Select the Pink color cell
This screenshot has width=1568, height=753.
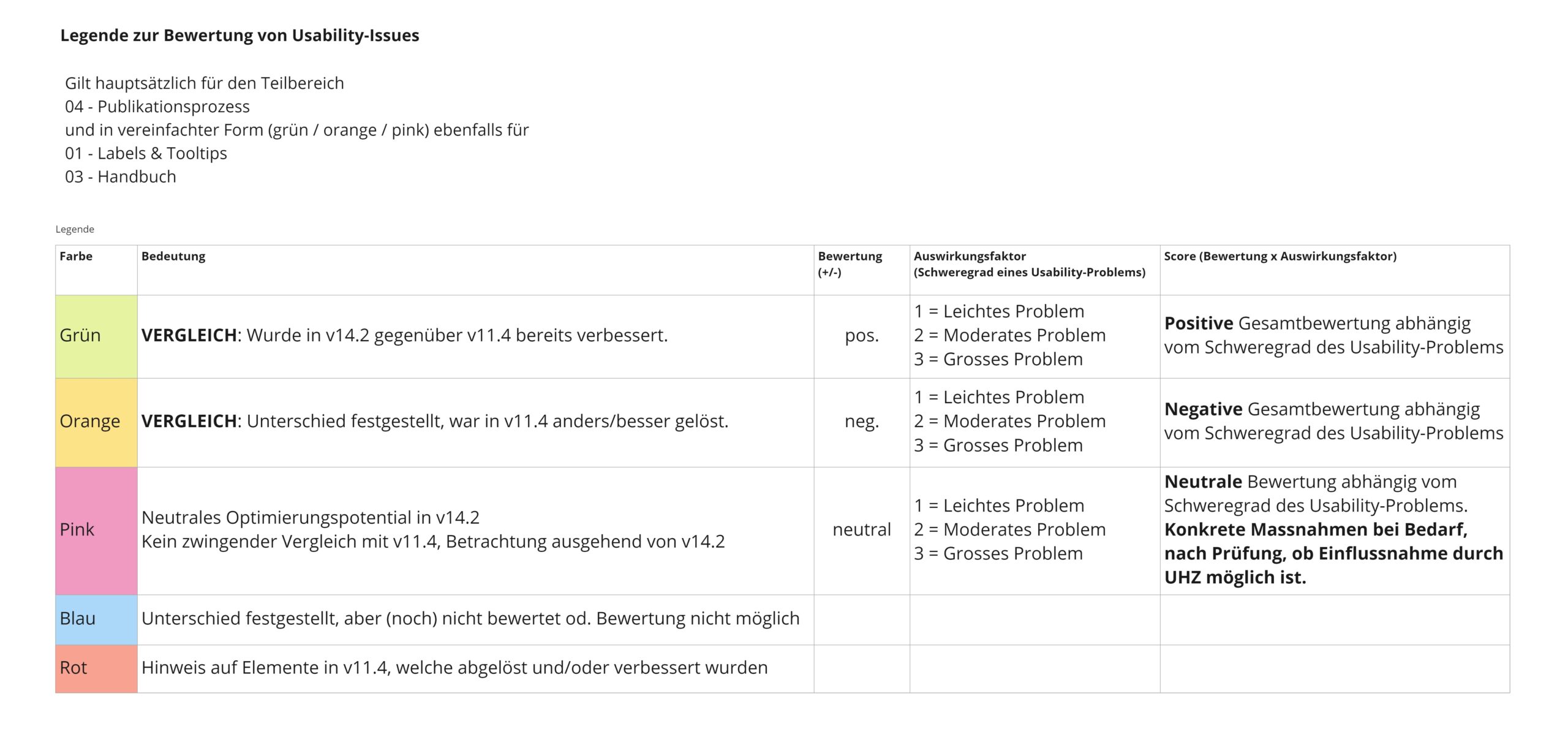(96, 530)
